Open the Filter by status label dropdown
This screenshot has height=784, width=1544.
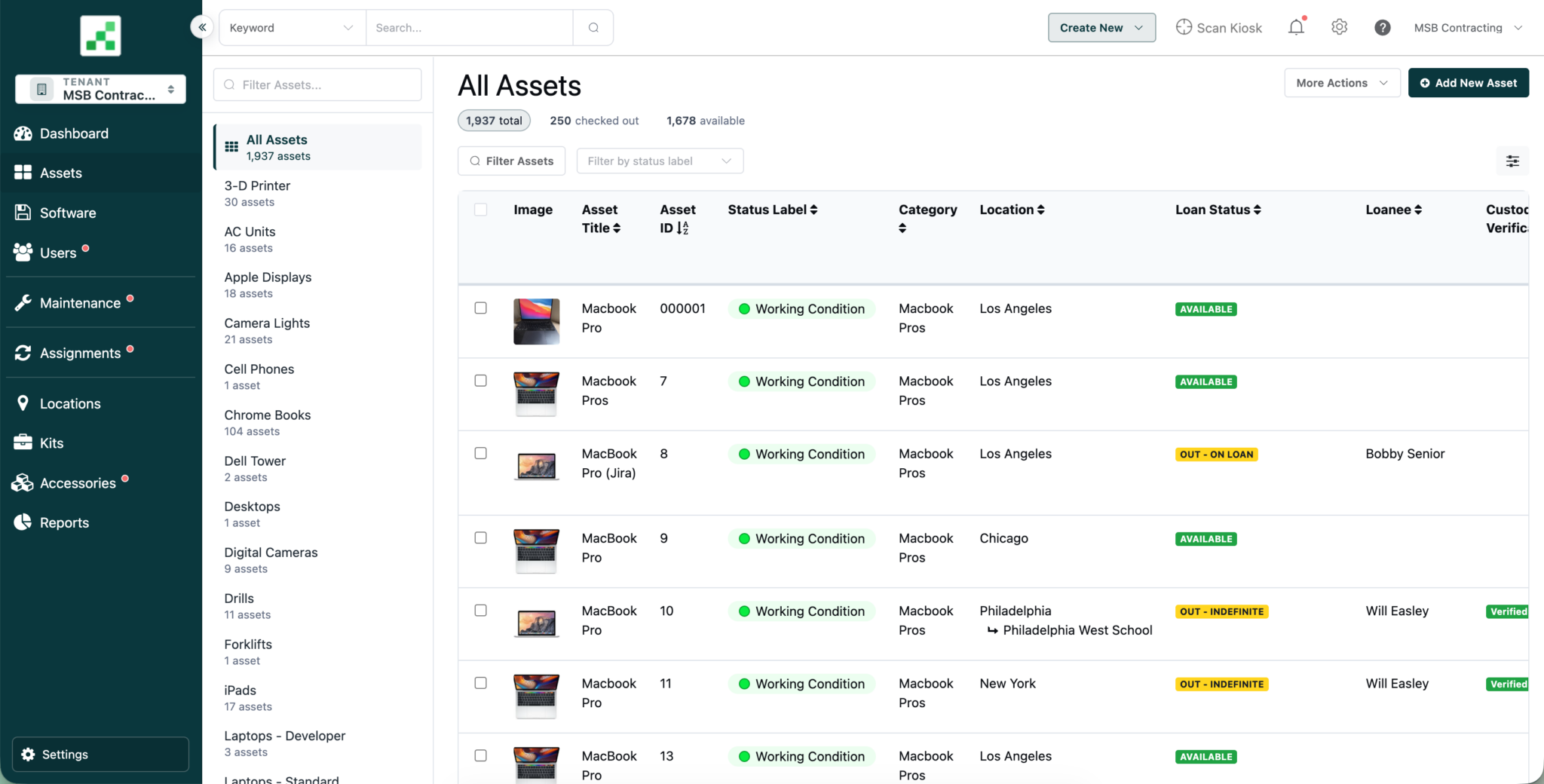click(x=660, y=161)
